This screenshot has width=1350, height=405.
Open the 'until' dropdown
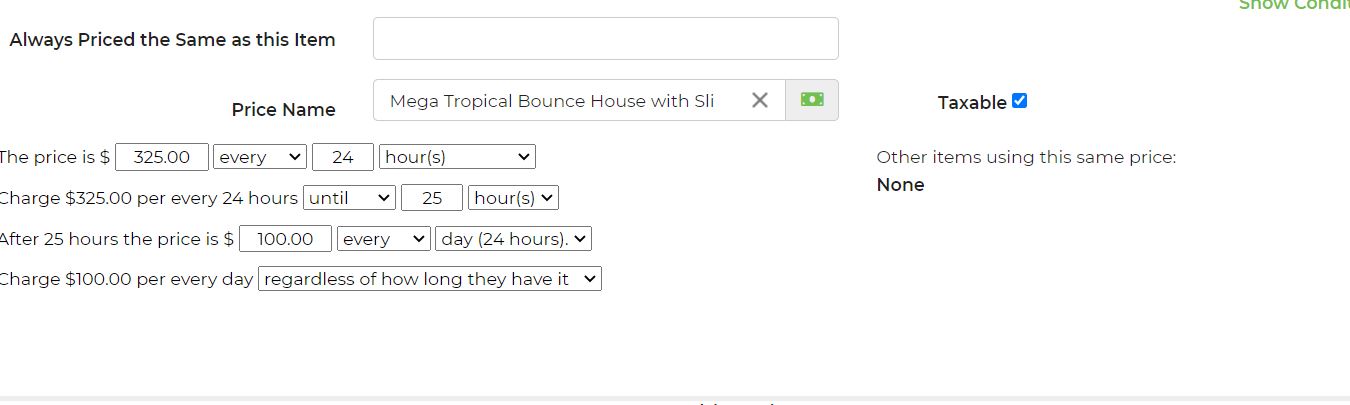click(x=349, y=198)
